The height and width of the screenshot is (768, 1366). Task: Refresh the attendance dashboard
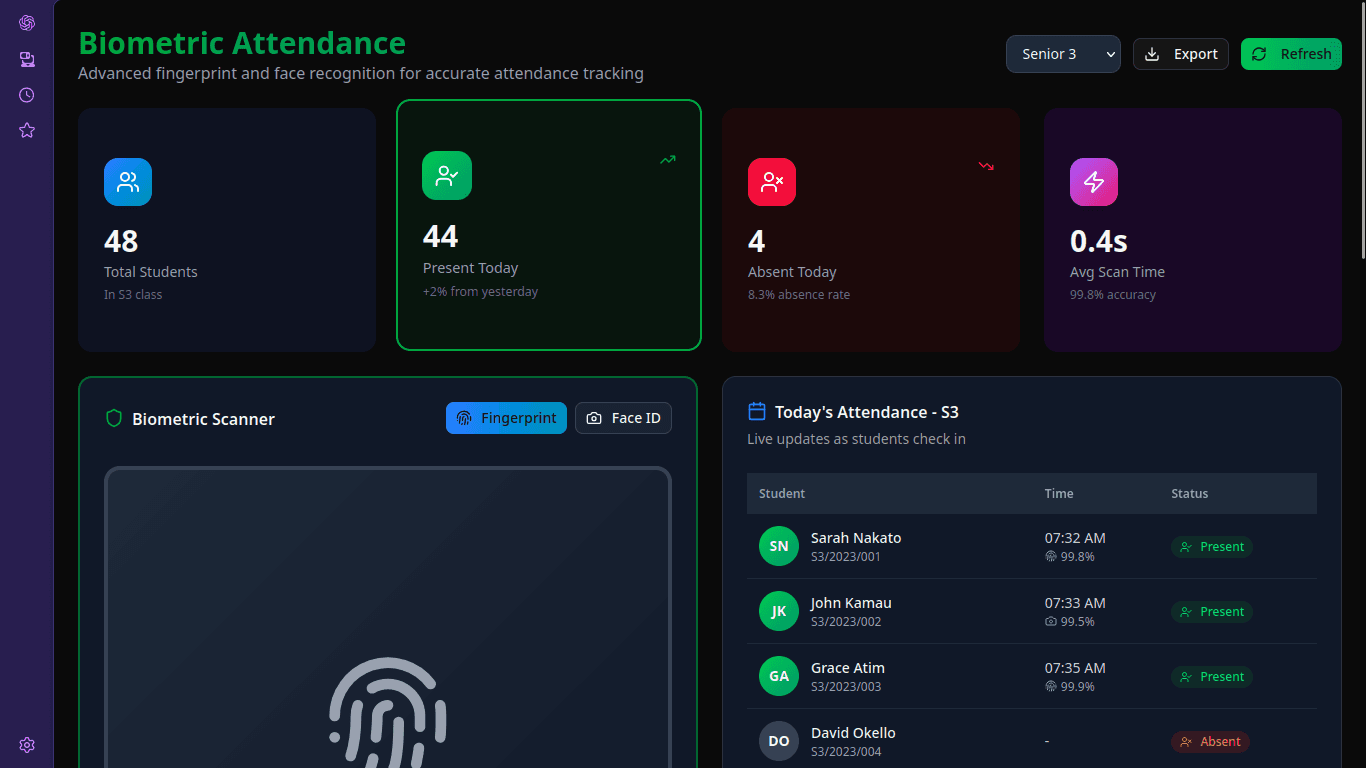1291,54
